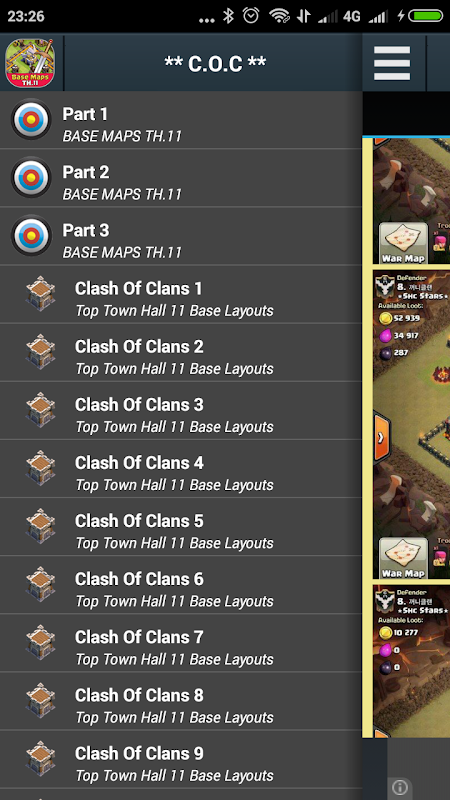Tap the target icon beside Part 2

[31, 178]
